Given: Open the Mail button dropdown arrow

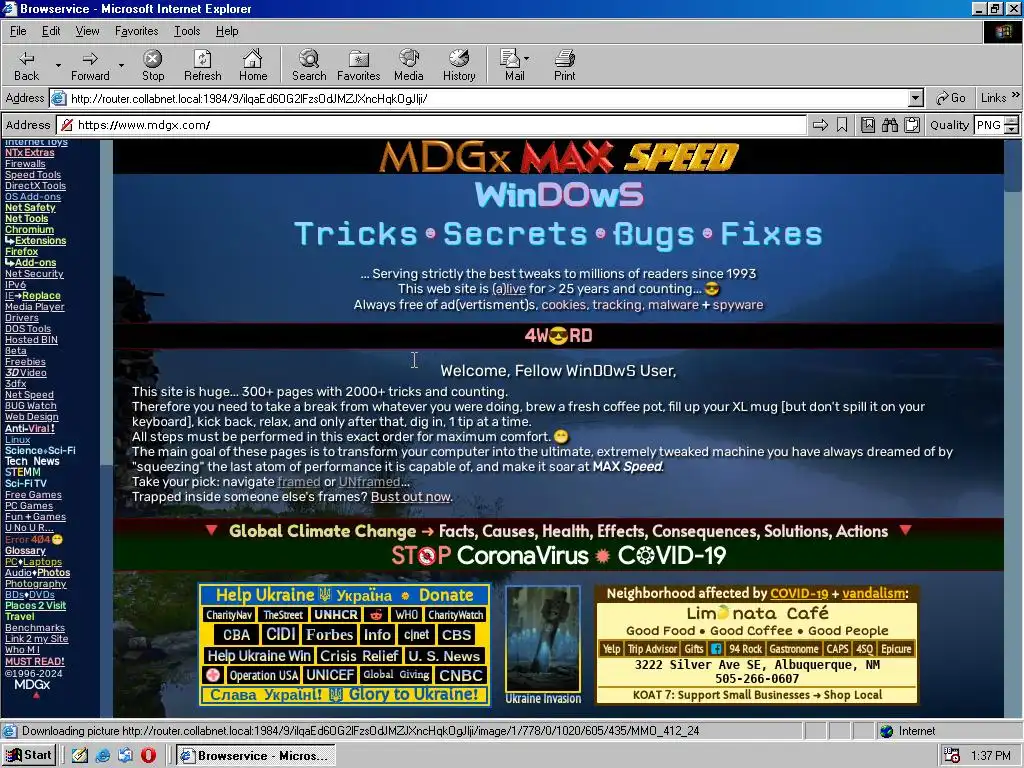Looking at the screenshot, I should point(526,59).
